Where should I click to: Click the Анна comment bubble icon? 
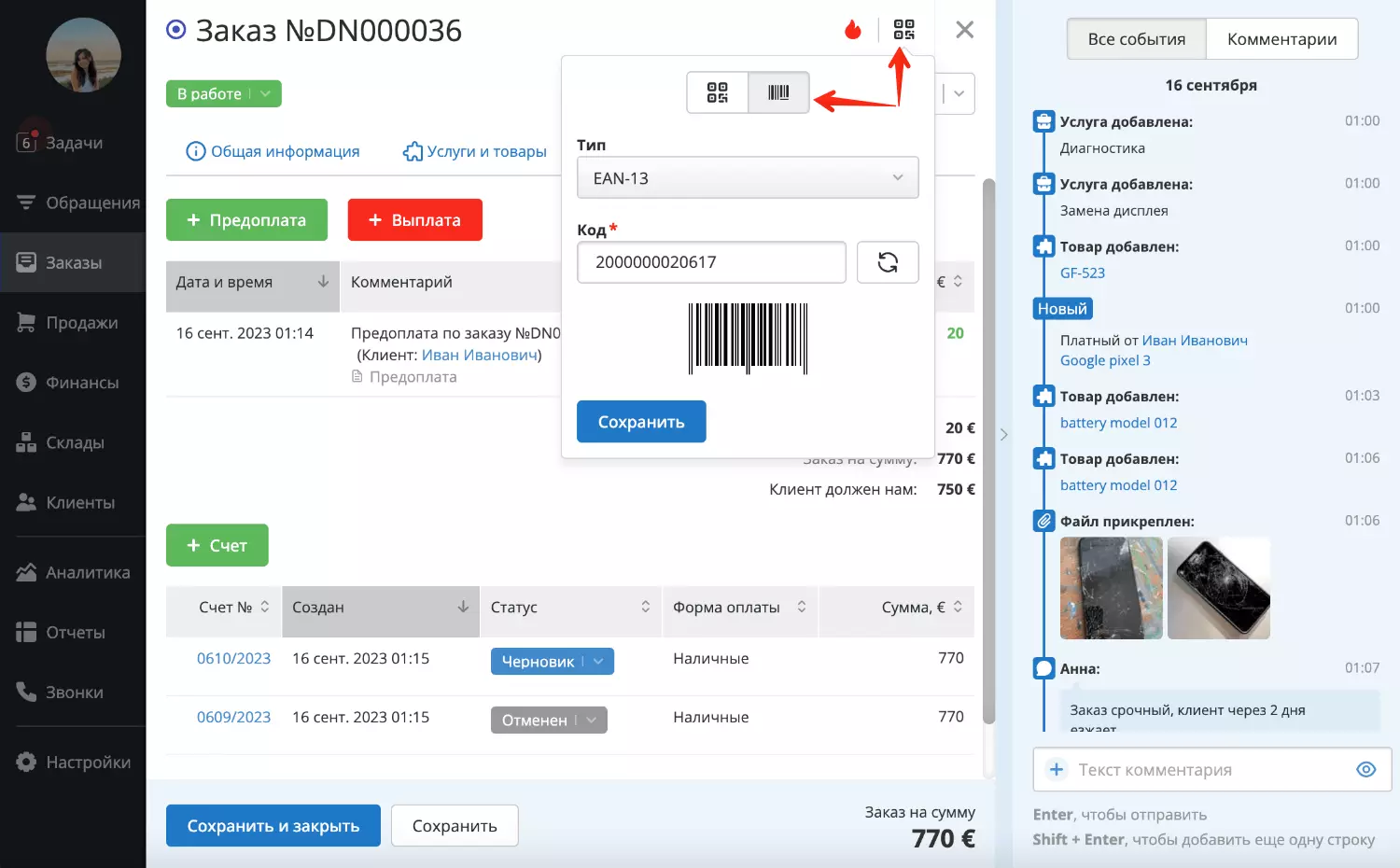pos(1043,668)
